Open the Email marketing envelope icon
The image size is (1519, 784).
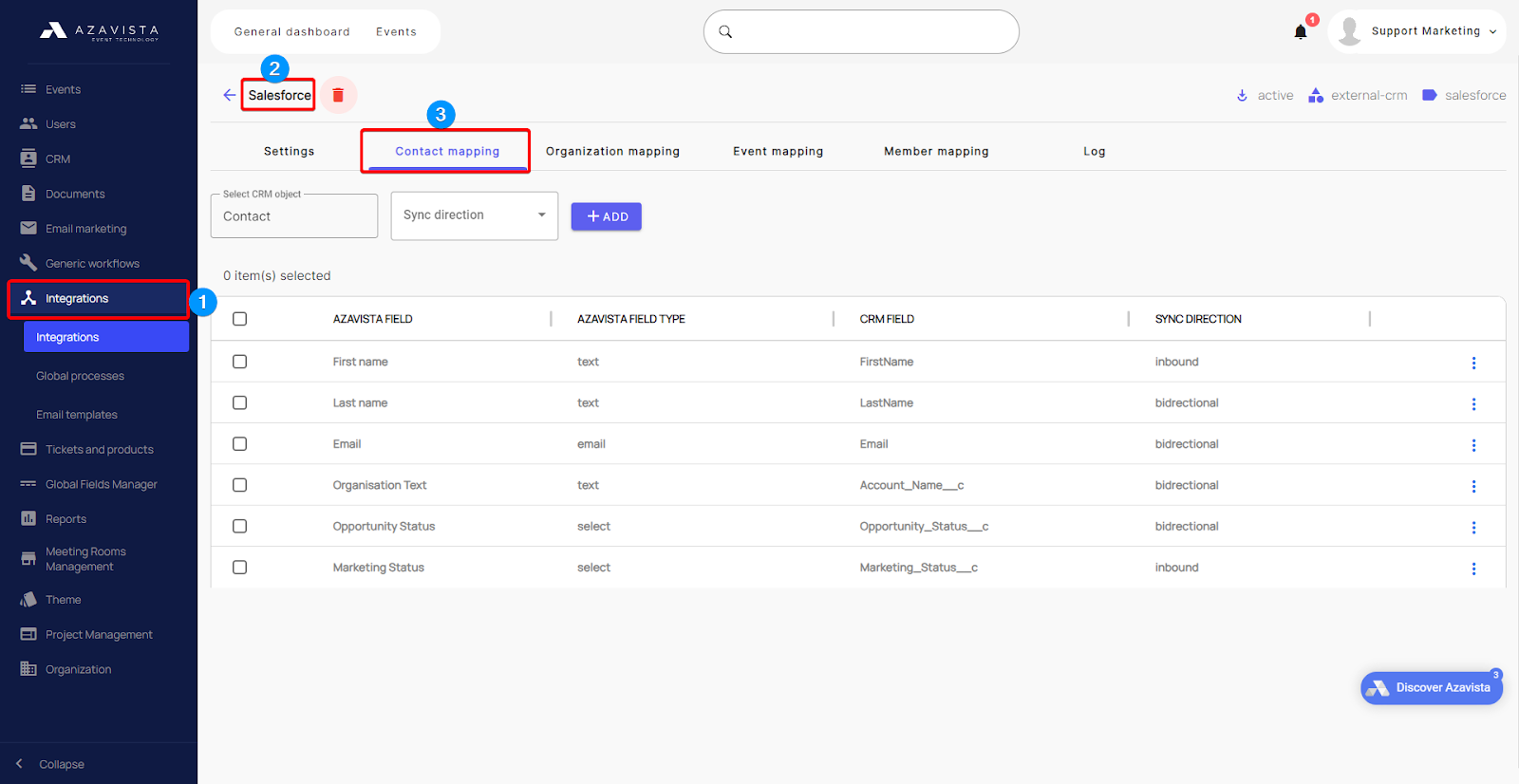click(28, 228)
